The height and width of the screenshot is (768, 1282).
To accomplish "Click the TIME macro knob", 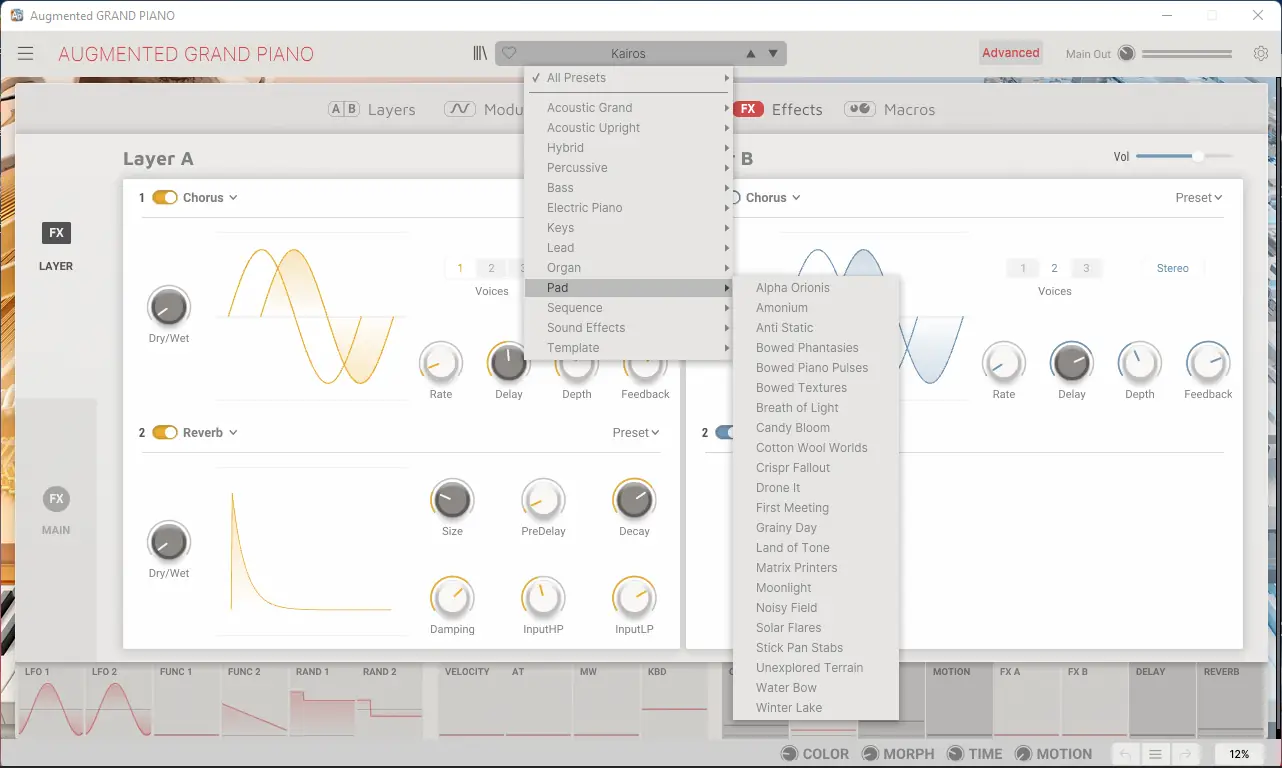I will [955, 754].
